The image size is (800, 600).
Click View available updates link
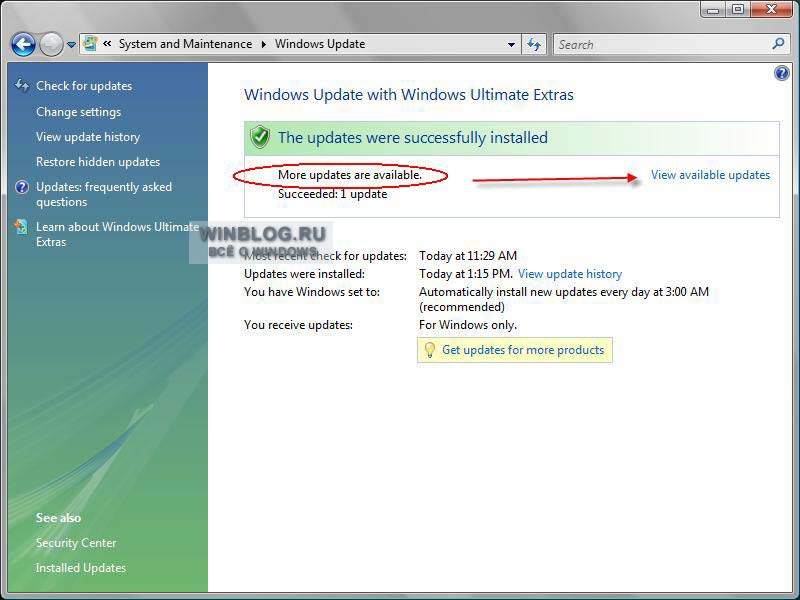pos(710,175)
